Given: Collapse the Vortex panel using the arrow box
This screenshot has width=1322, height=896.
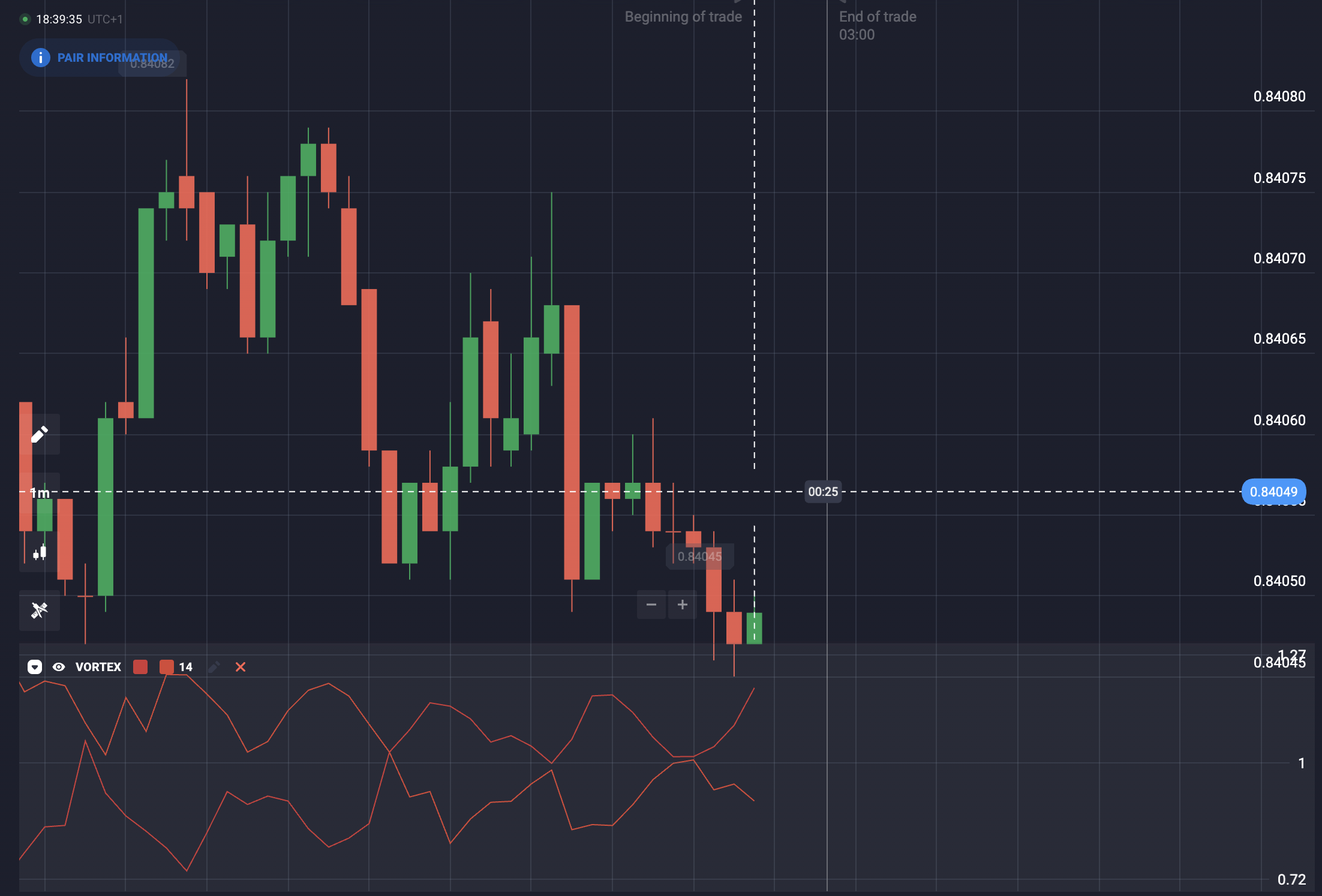Looking at the screenshot, I should pos(35,667).
